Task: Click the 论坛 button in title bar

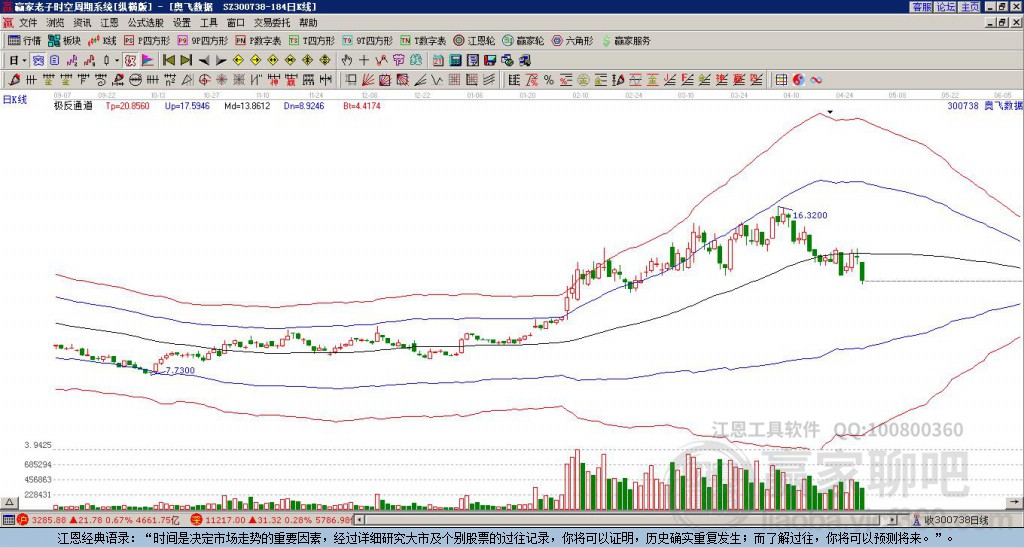Action: 945,7
